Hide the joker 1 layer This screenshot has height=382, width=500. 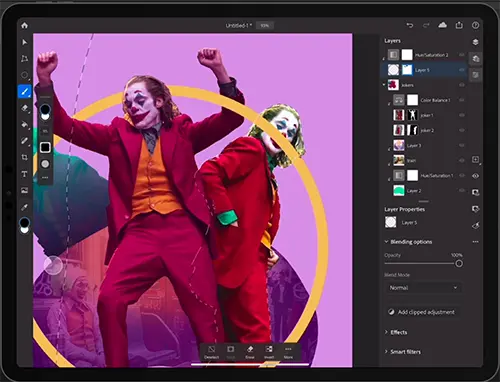[462, 115]
